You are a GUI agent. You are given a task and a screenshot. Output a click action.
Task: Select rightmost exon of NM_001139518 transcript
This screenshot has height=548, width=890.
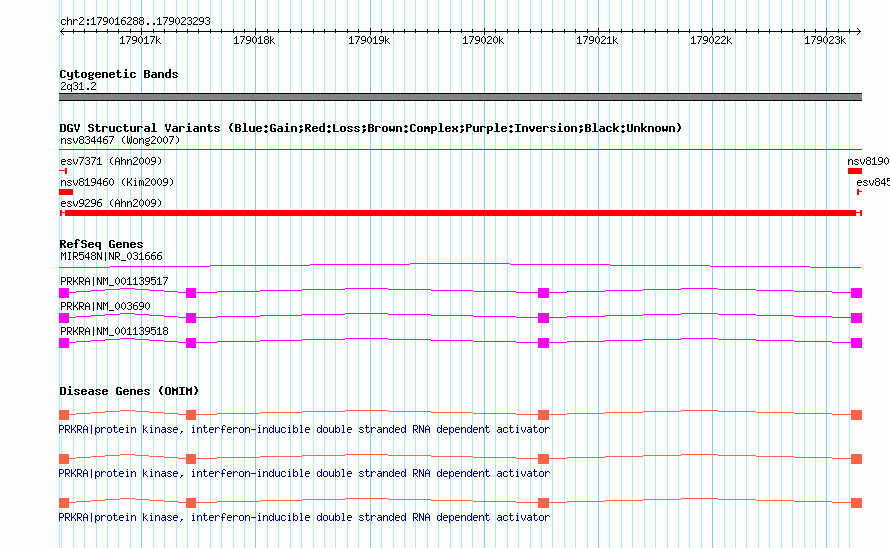click(x=857, y=343)
